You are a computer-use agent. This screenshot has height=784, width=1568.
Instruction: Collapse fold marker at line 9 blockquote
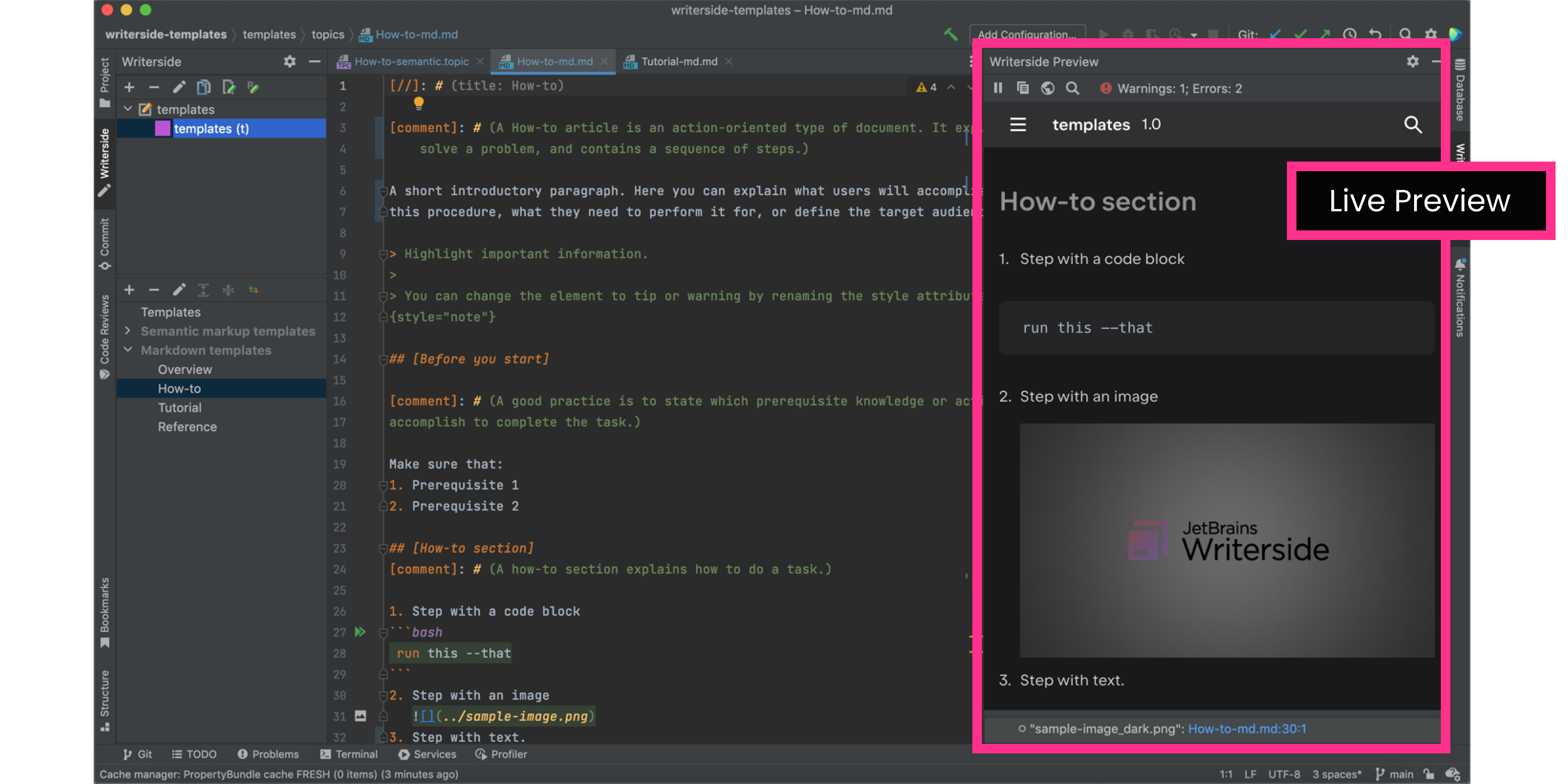(x=383, y=254)
